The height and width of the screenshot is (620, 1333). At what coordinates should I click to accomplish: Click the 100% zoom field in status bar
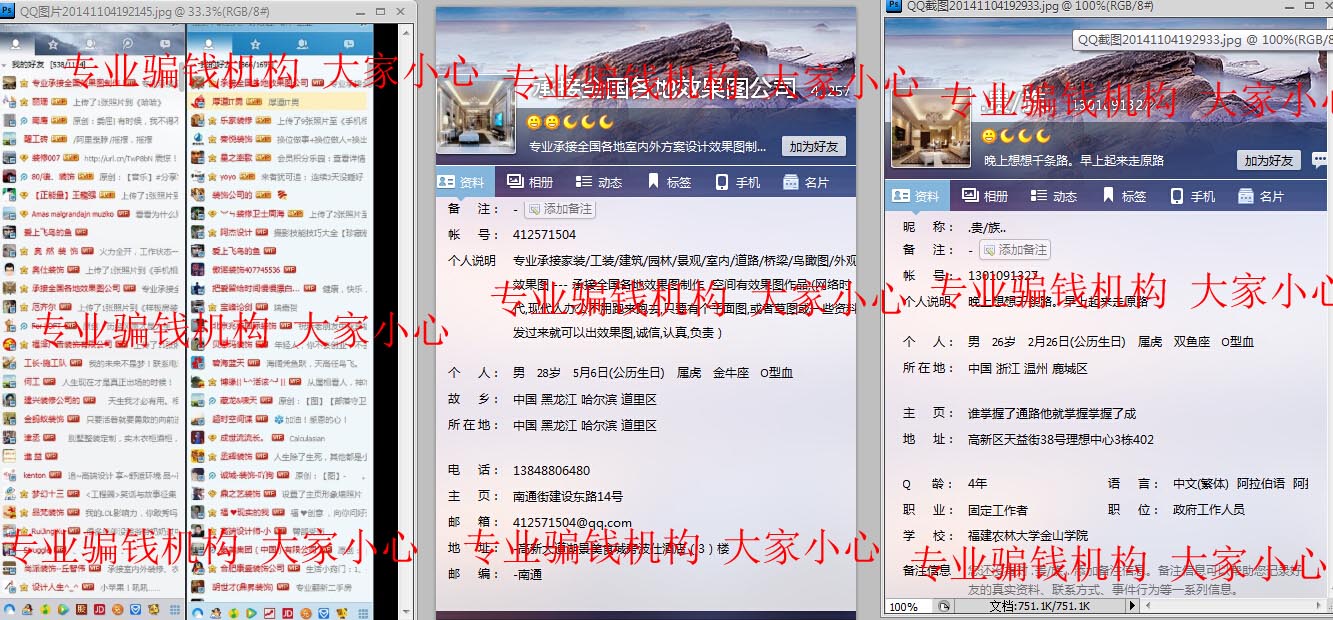tap(910, 606)
